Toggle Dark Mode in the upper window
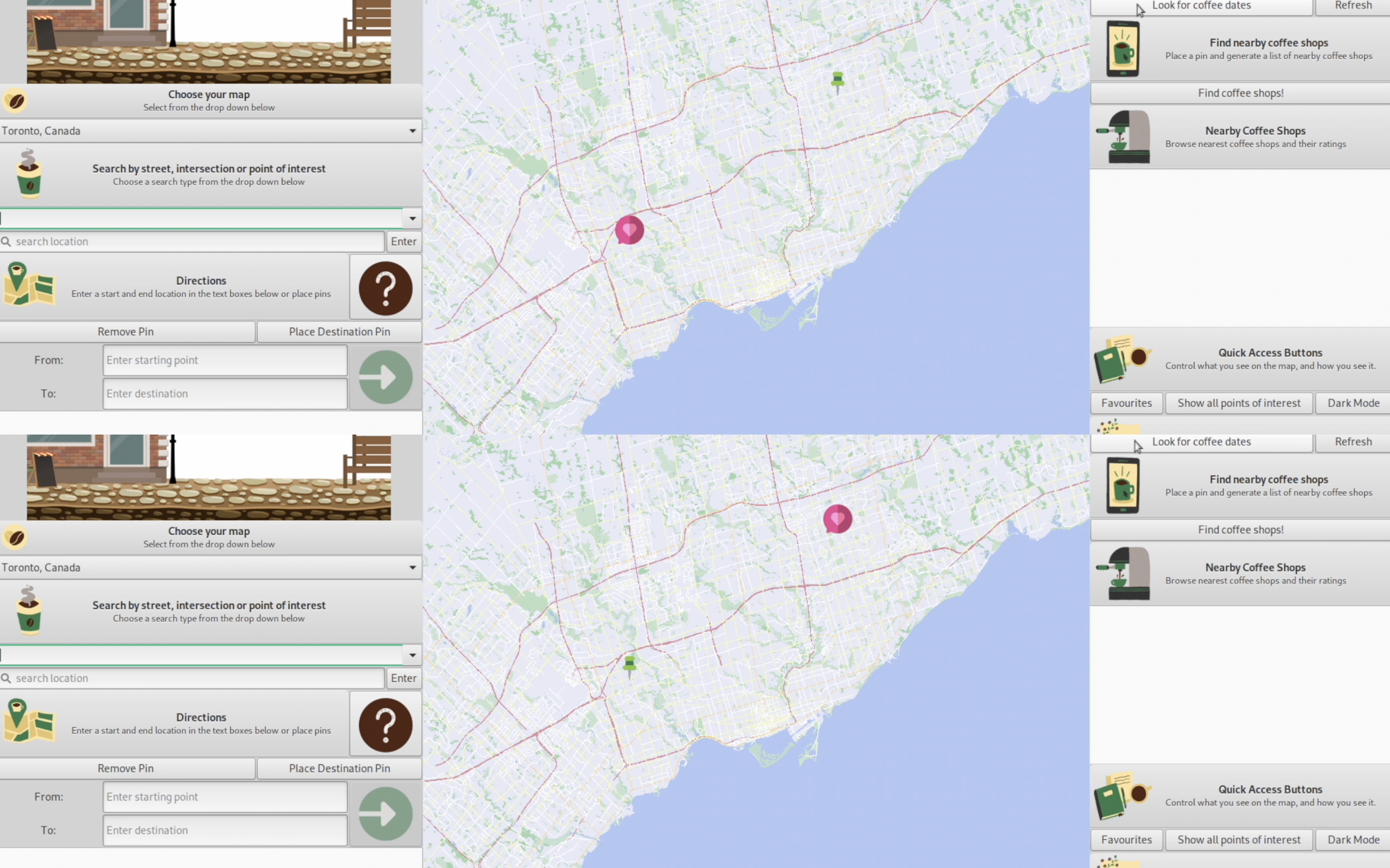This screenshot has height=868, width=1390. tap(1353, 403)
